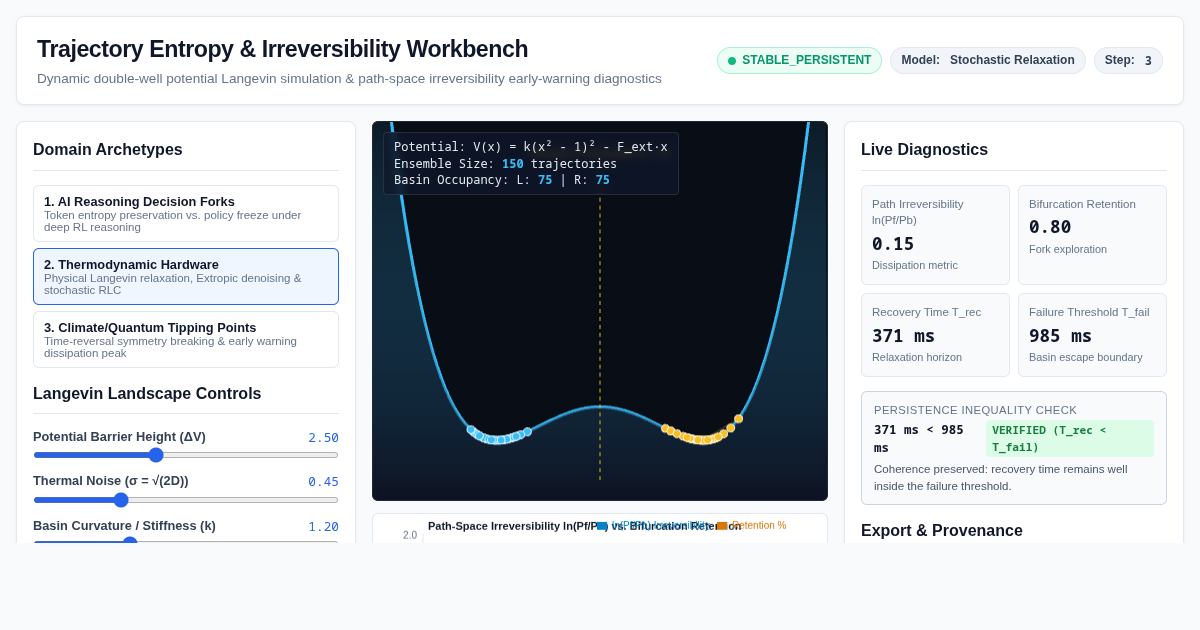Click the double-well potential simulation canvas
Screen dimensions: 1200x630
pyautogui.click(x=600, y=311)
